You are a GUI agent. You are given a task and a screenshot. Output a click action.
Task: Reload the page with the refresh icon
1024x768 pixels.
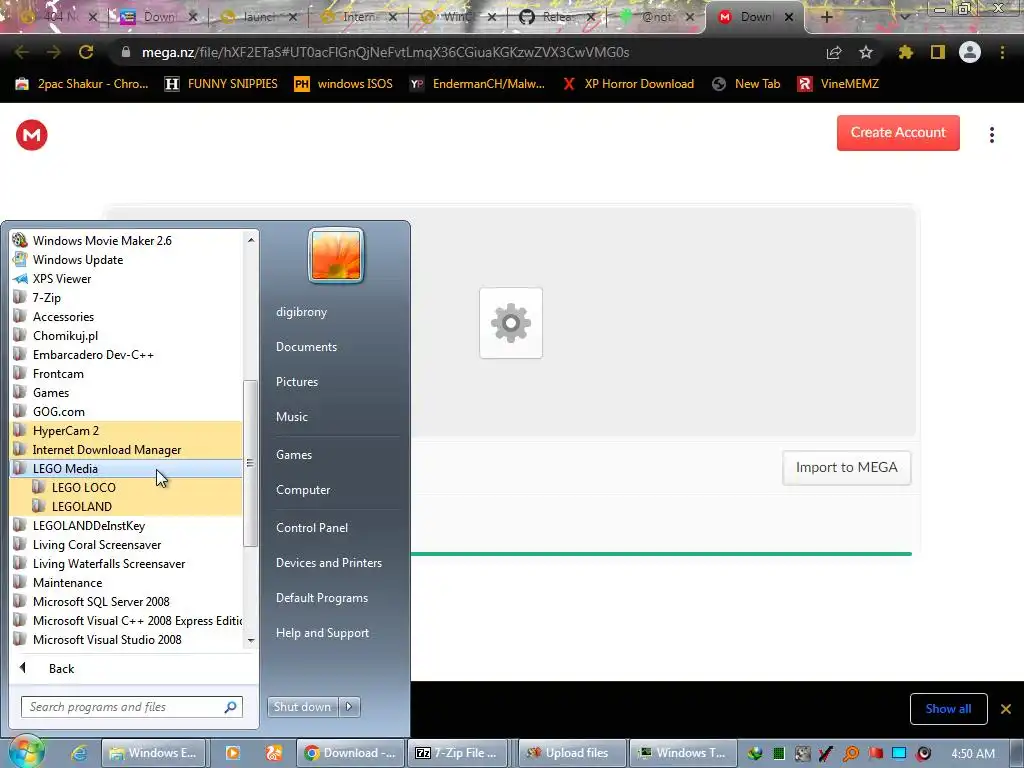(86, 52)
